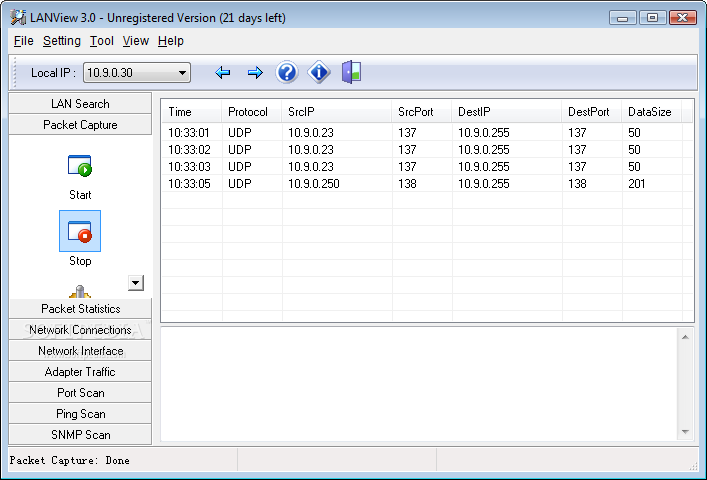The height and width of the screenshot is (480, 707).
Task: Maximize the LANView window
Action: point(652,18)
